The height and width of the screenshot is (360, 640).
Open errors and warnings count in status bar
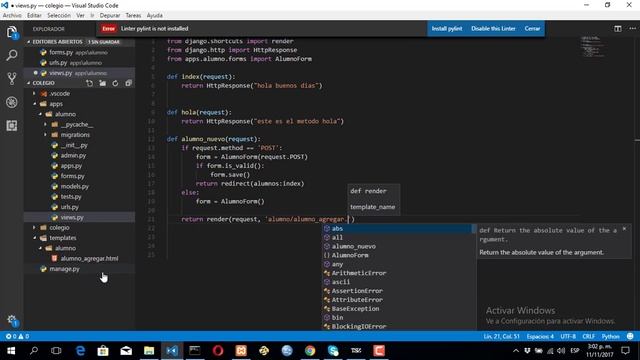(x=17, y=336)
